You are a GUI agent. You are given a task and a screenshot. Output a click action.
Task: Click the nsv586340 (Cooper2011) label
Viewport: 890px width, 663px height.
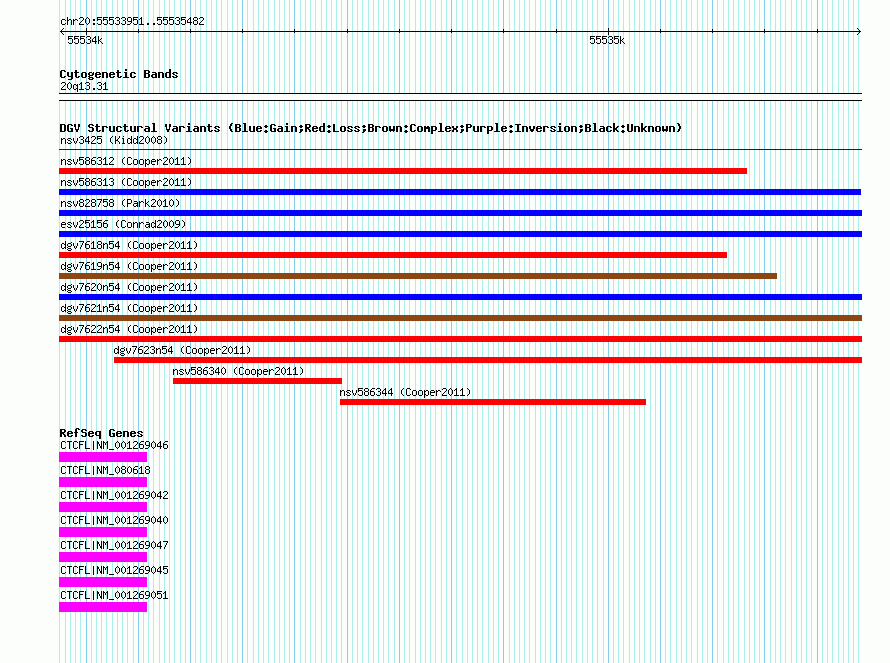coord(238,371)
